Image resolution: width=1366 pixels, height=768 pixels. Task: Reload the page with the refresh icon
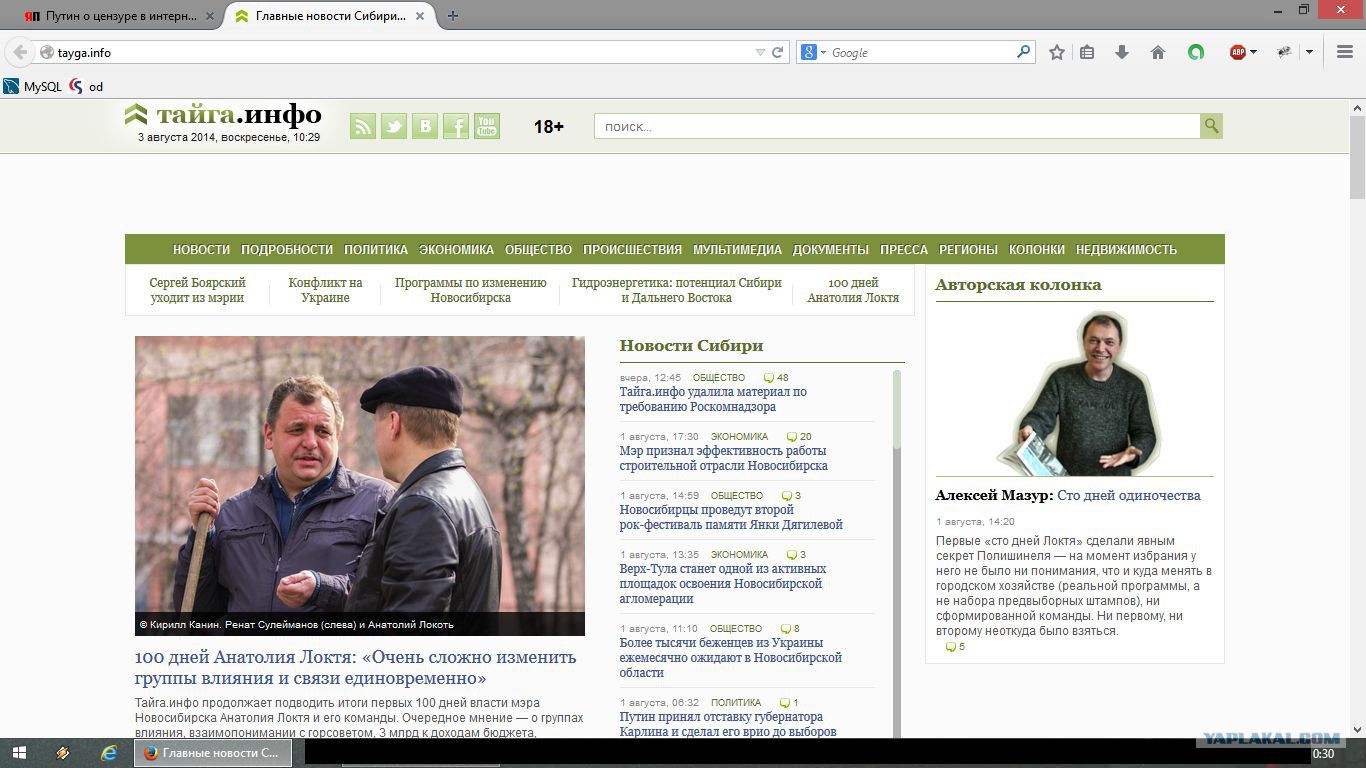point(777,52)
